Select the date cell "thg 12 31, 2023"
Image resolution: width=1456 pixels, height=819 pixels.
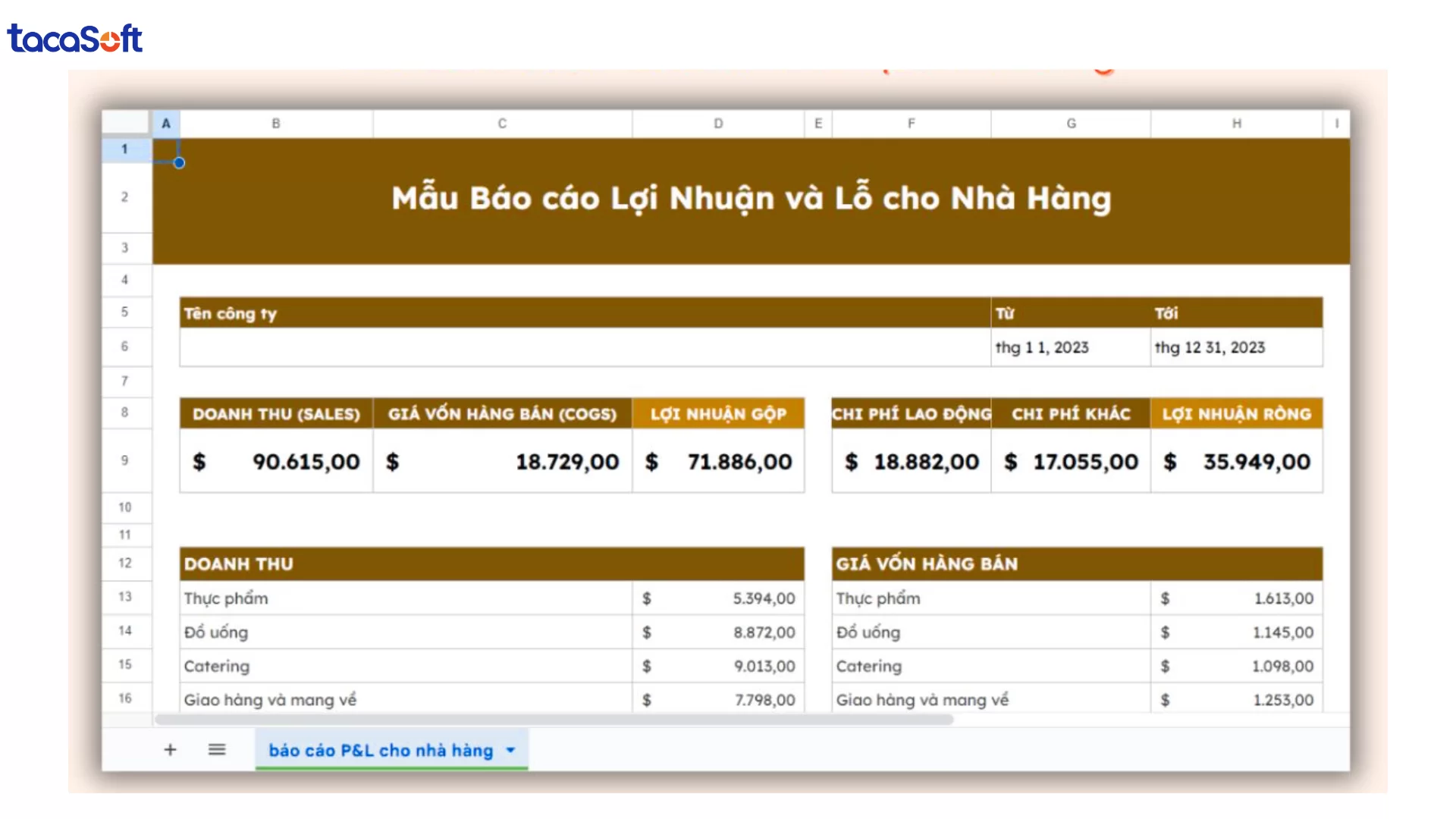1236,347
